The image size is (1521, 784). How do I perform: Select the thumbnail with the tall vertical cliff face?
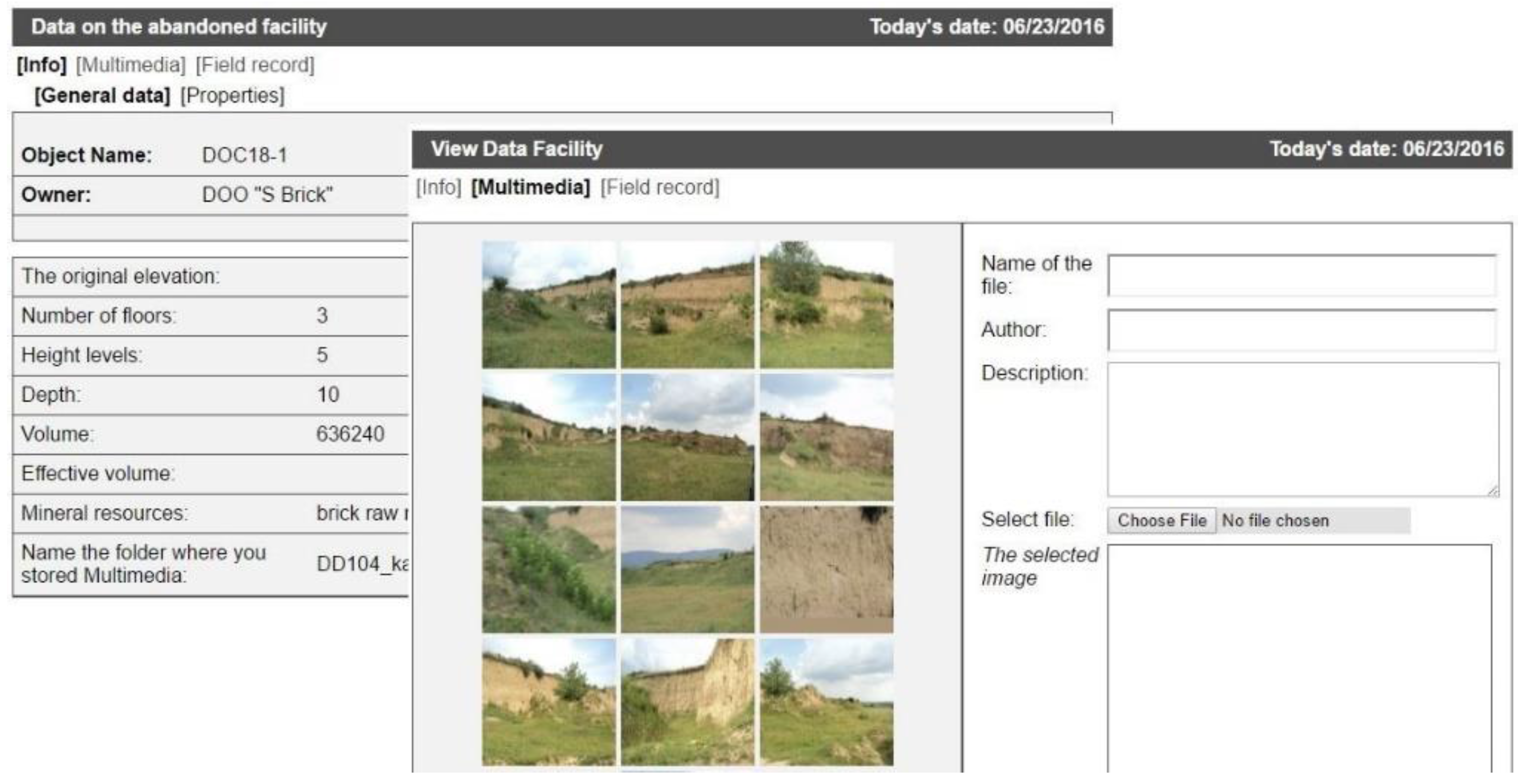point(687,702)
